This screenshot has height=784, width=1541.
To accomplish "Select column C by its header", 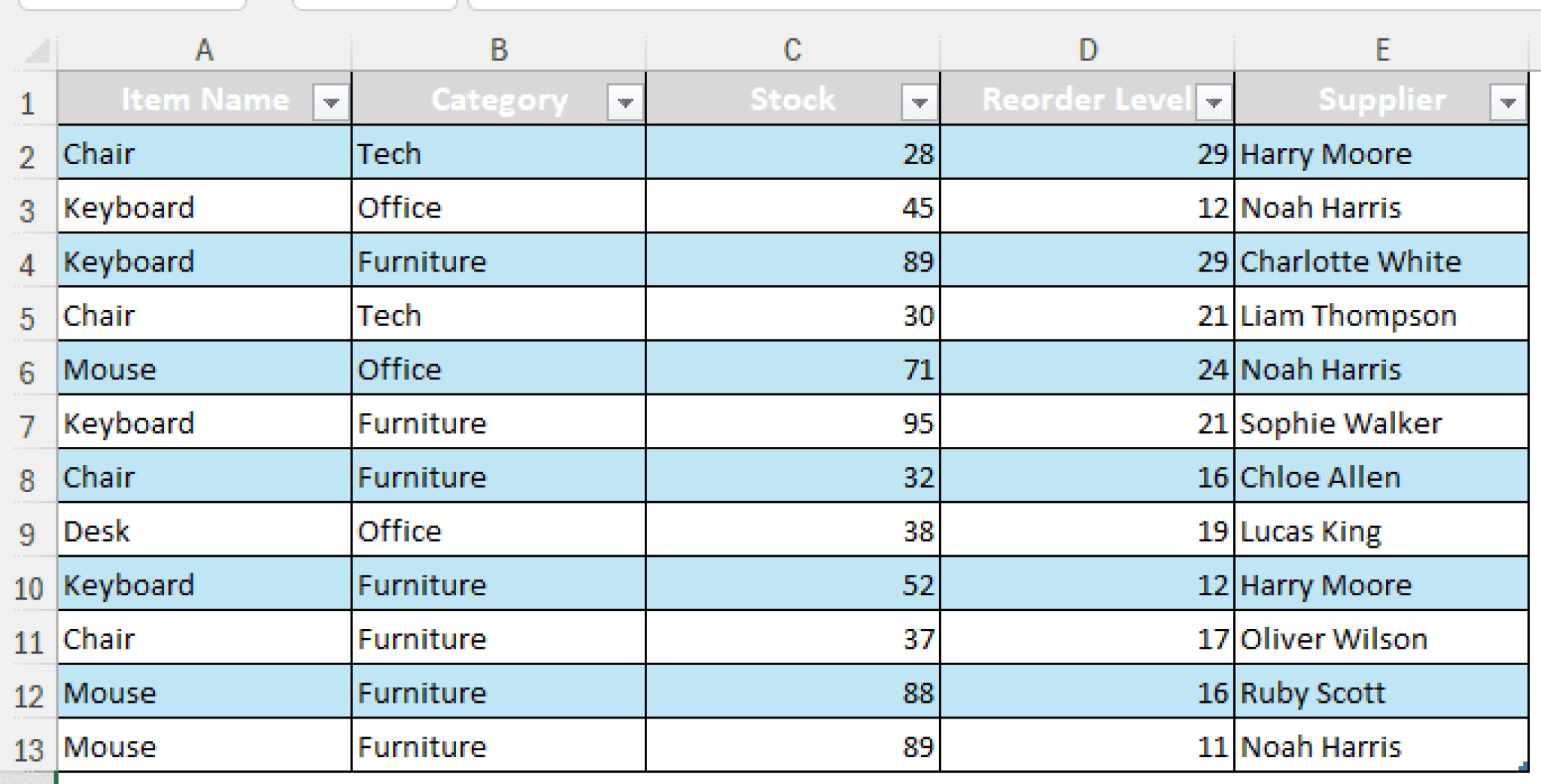I will click(x=792, y=50).
